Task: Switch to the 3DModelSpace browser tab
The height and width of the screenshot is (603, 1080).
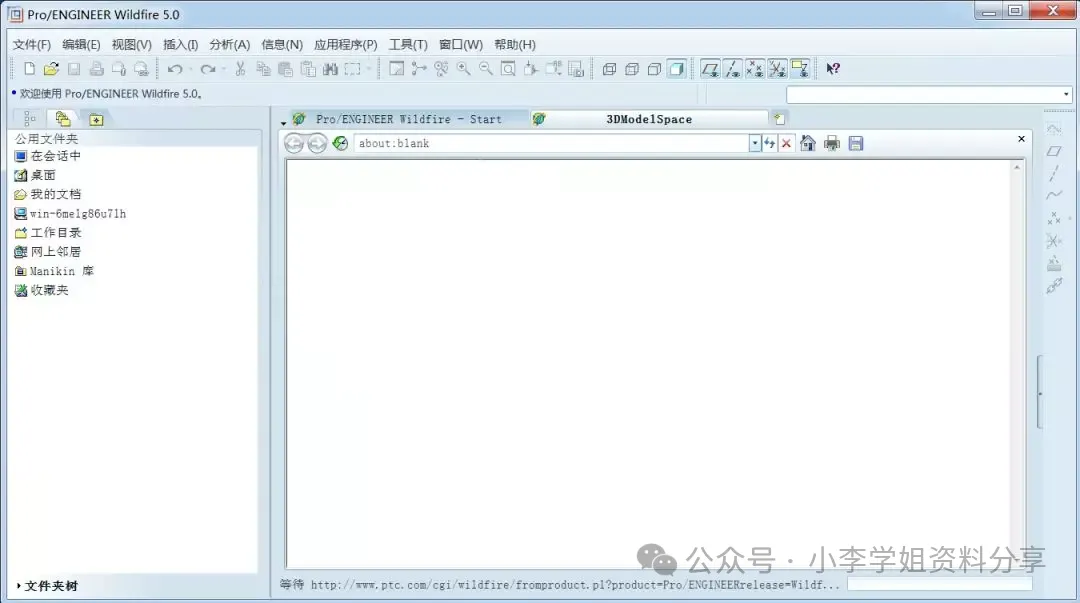Action: [649, 119]
